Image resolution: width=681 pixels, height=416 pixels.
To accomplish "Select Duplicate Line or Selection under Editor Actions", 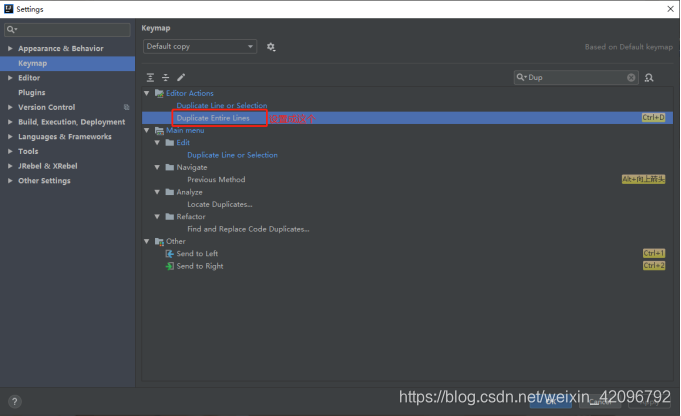I will point(222,106).
